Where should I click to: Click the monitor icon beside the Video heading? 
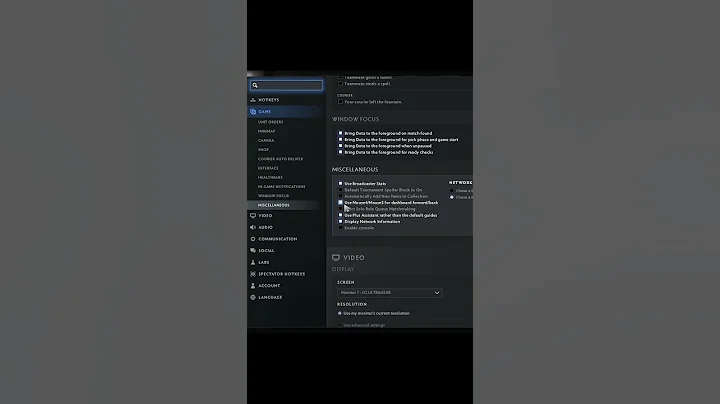[x=336, y=258]
